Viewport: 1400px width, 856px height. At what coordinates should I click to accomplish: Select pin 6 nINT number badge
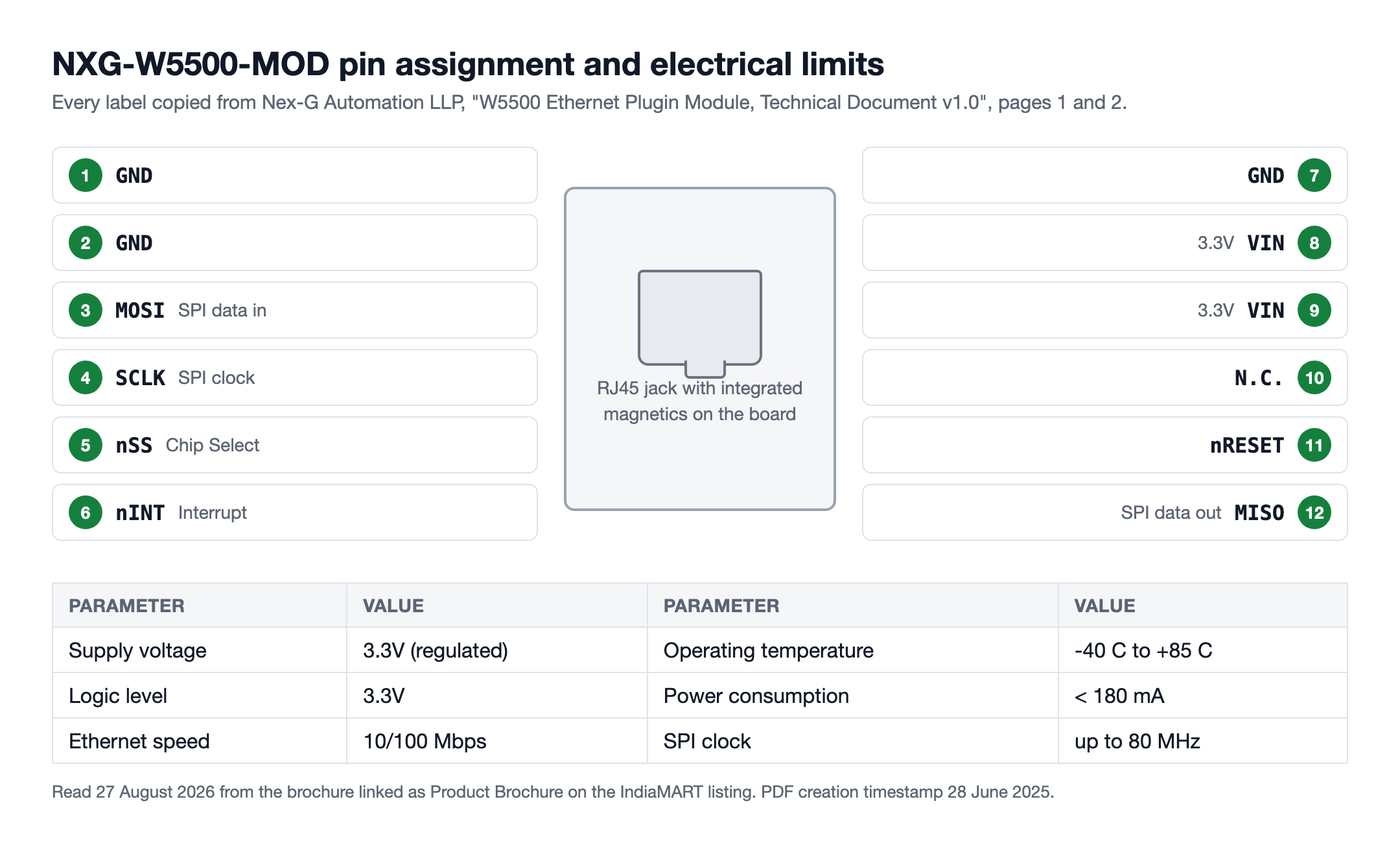coord(86,512)
